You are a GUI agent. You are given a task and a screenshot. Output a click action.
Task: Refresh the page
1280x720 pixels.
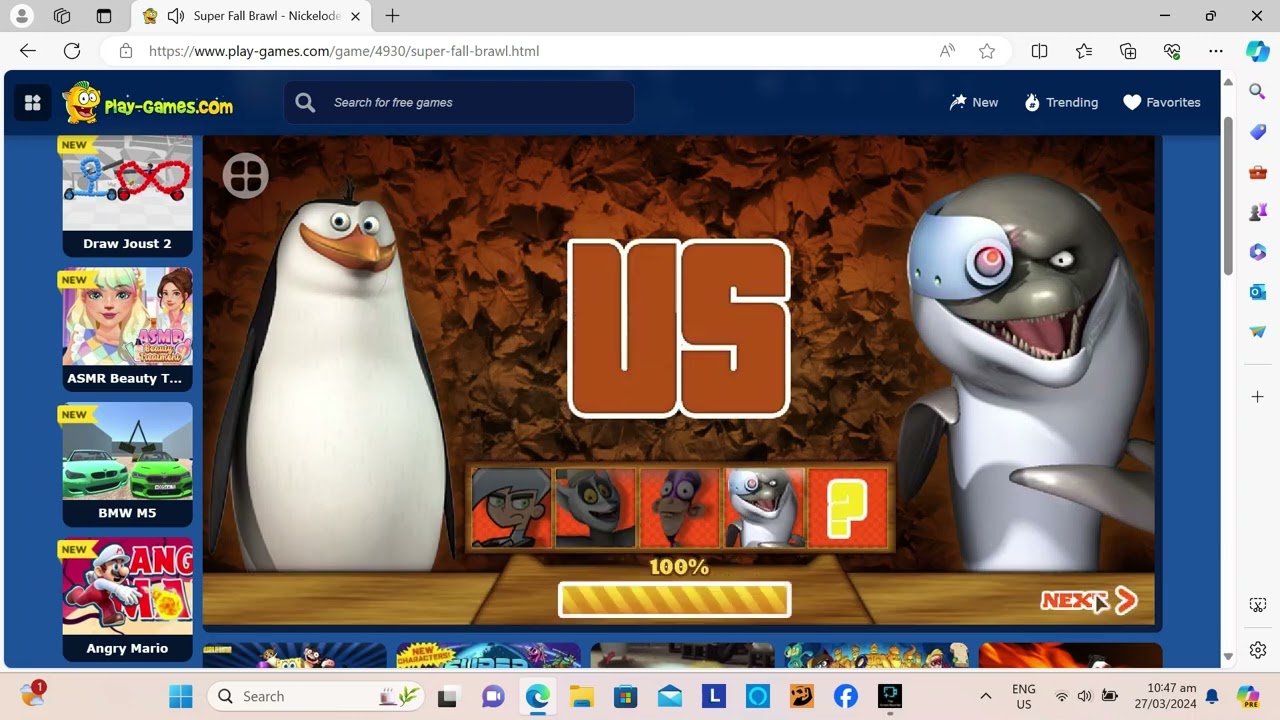(x=72, y=51)
